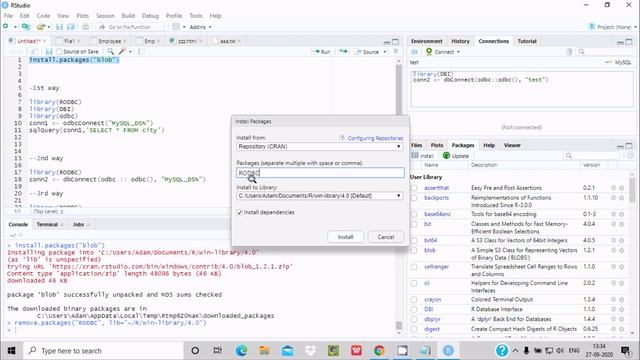Click the Mail app taskbar icon
Image resolution: width=640 pixels, height=360 pixels.
[x=287, y=351]
